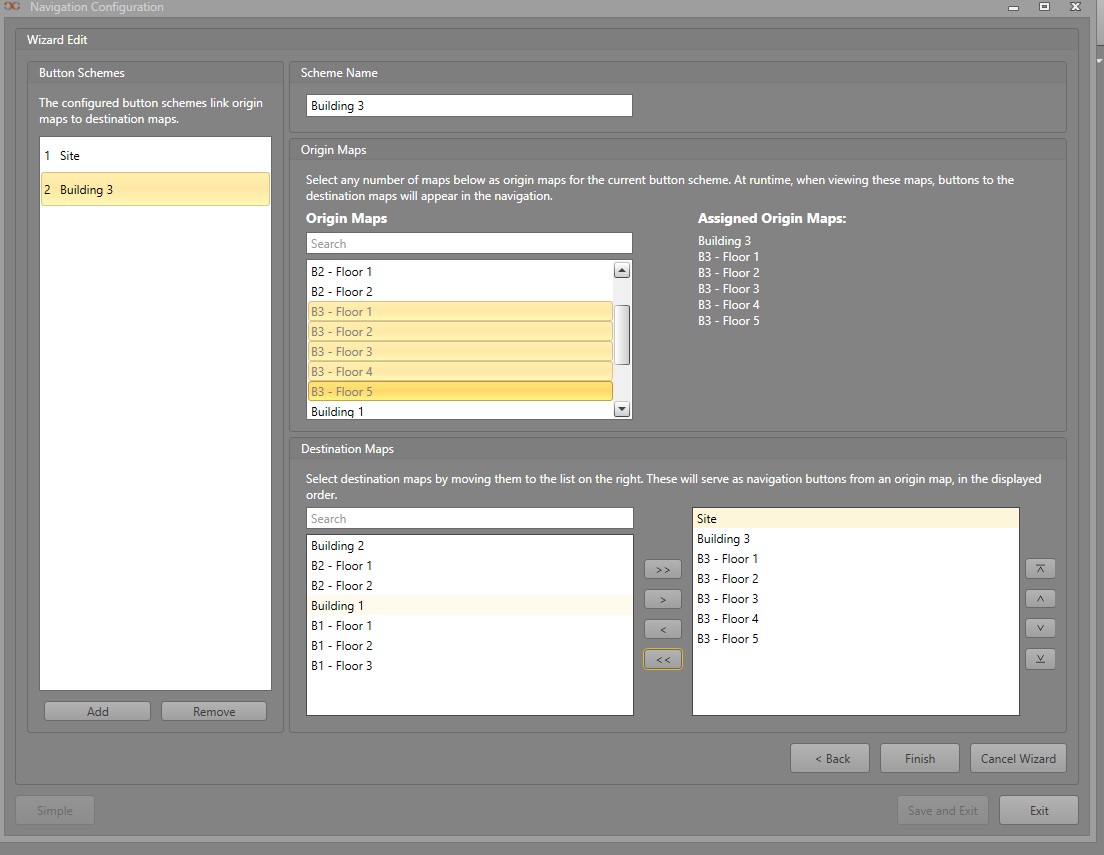Click the move all right (>>) button
This screenshot has width=1104, height=855.
pos(662,569)
